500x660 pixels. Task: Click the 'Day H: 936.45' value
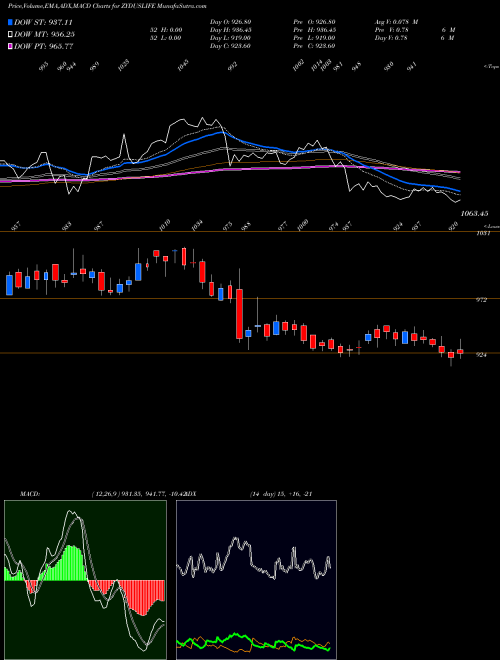point(230,30)
